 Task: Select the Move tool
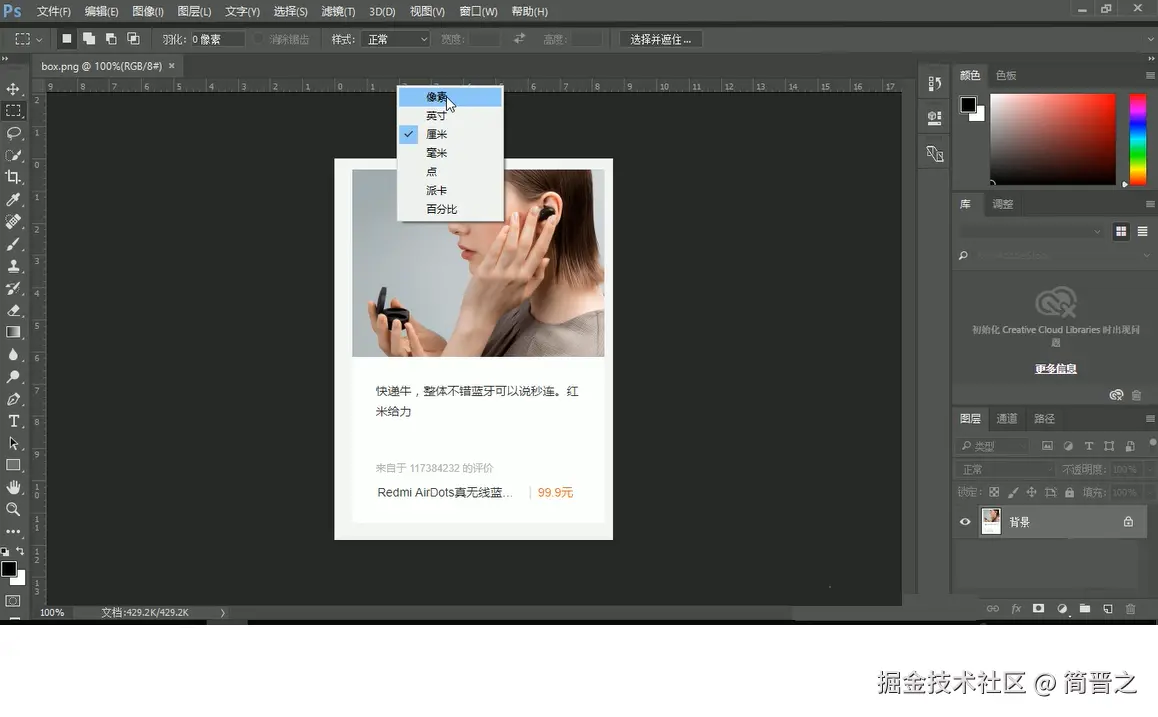pos(13,89)
